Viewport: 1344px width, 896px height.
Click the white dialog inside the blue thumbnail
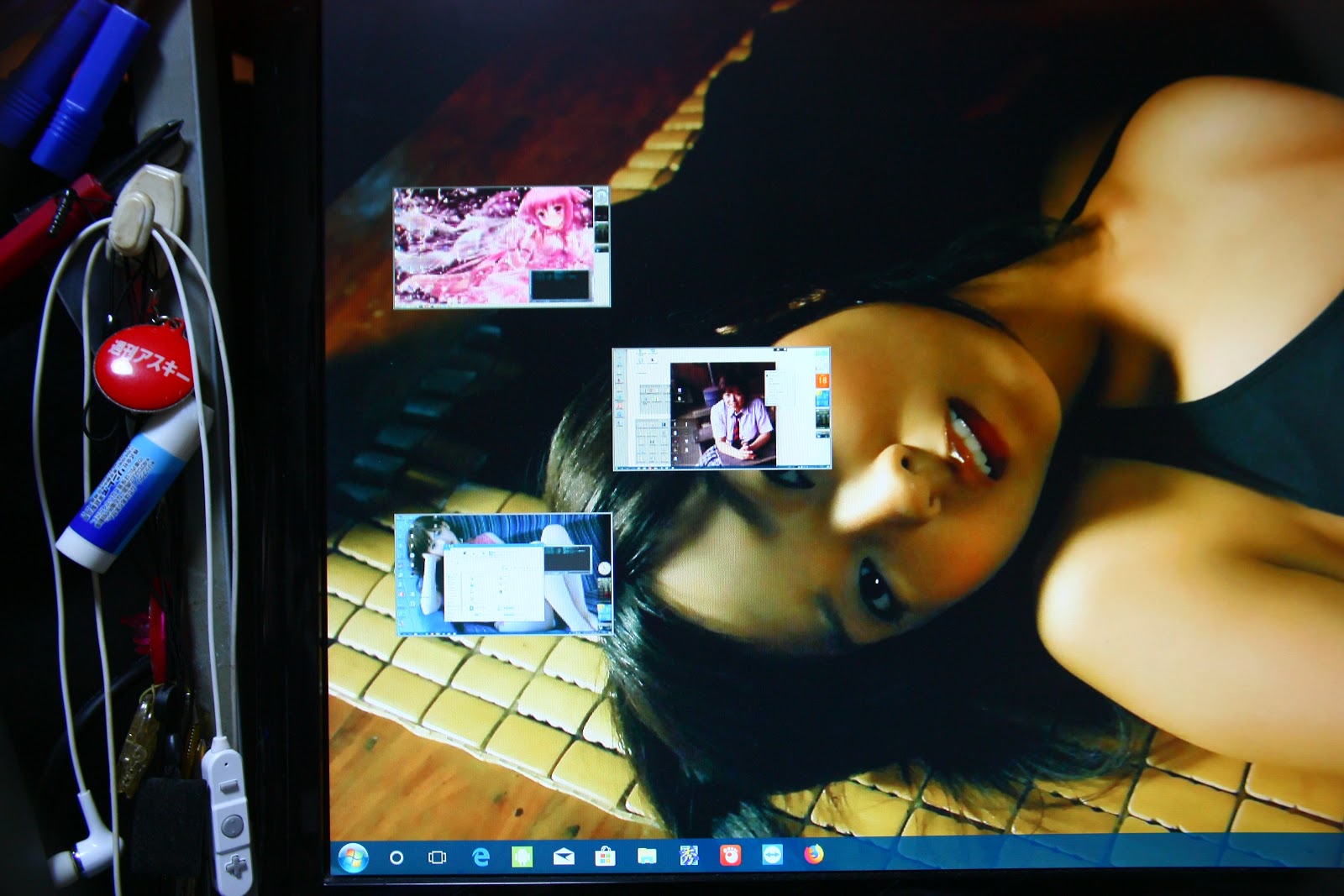(x=493, y=584)
